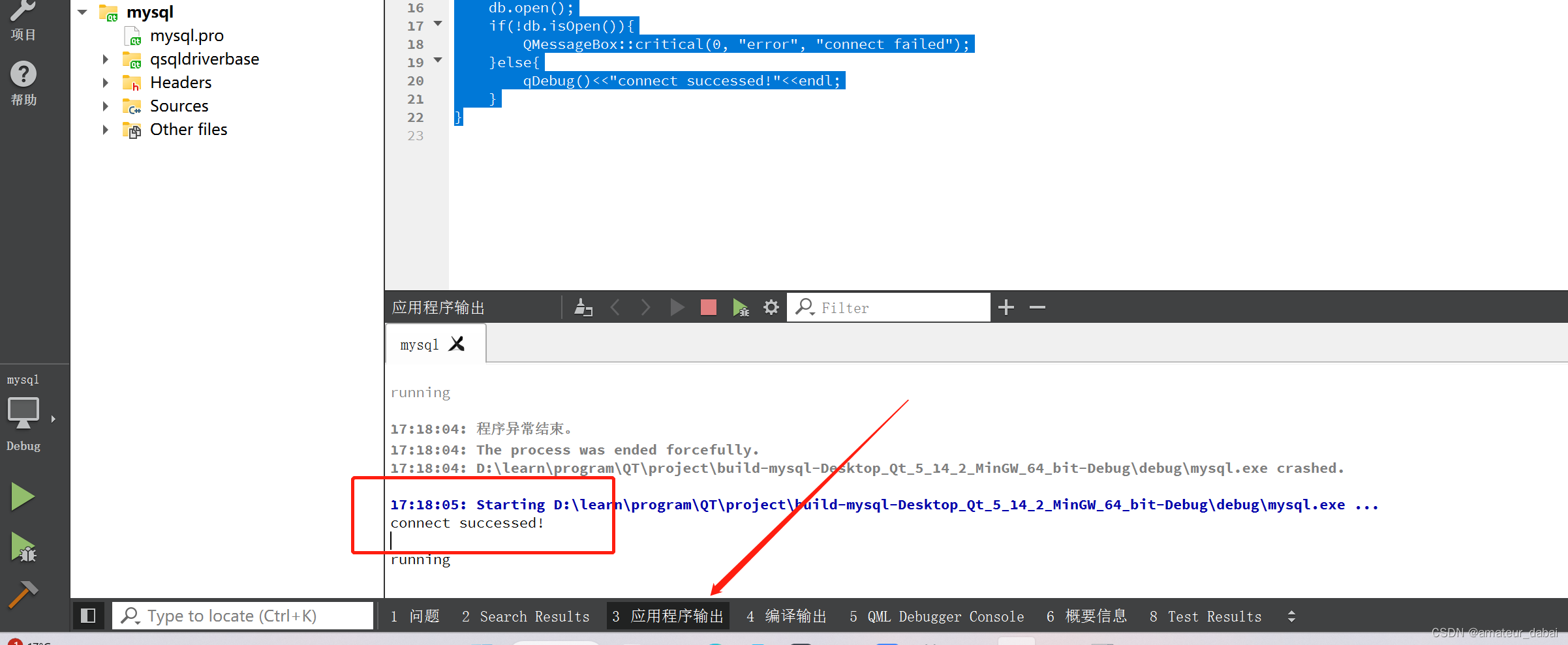Open the 帮助 Help mode
The image size is (1568, 645).
23,82
